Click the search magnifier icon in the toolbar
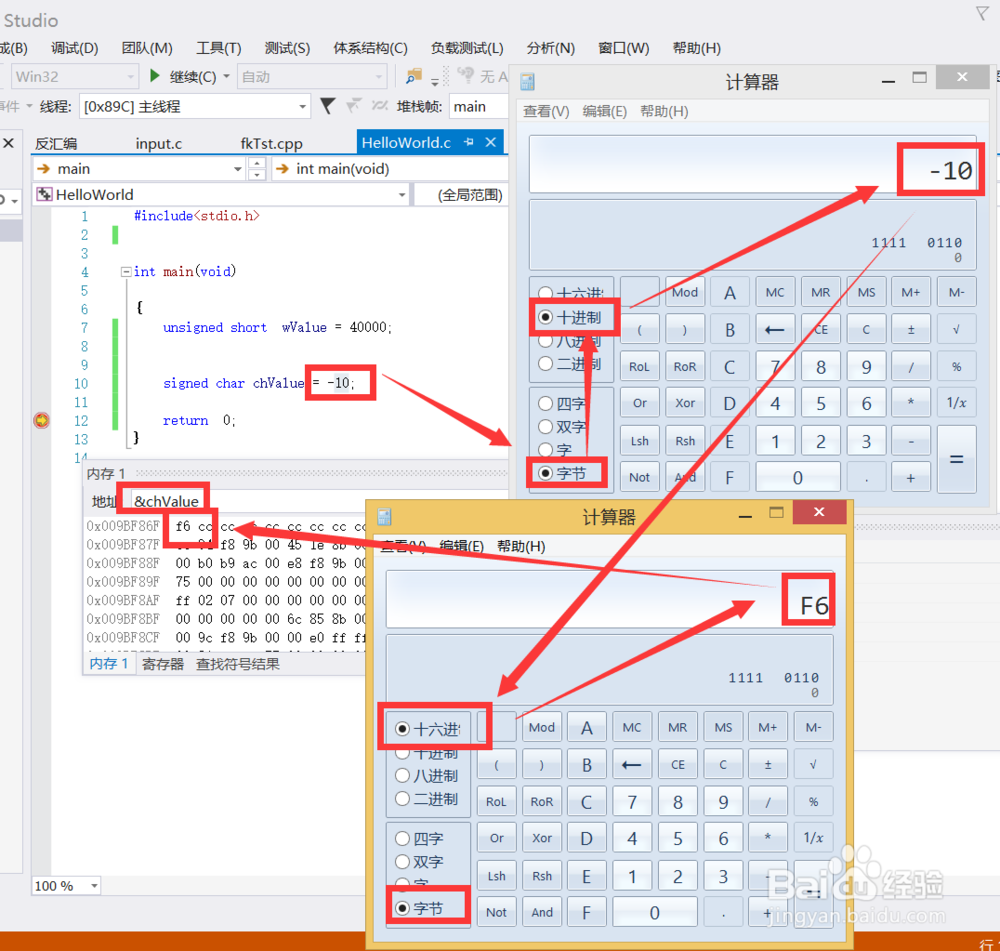This screenshot has width=1000, height=951. pyautogui.click(x=412, y=76)
